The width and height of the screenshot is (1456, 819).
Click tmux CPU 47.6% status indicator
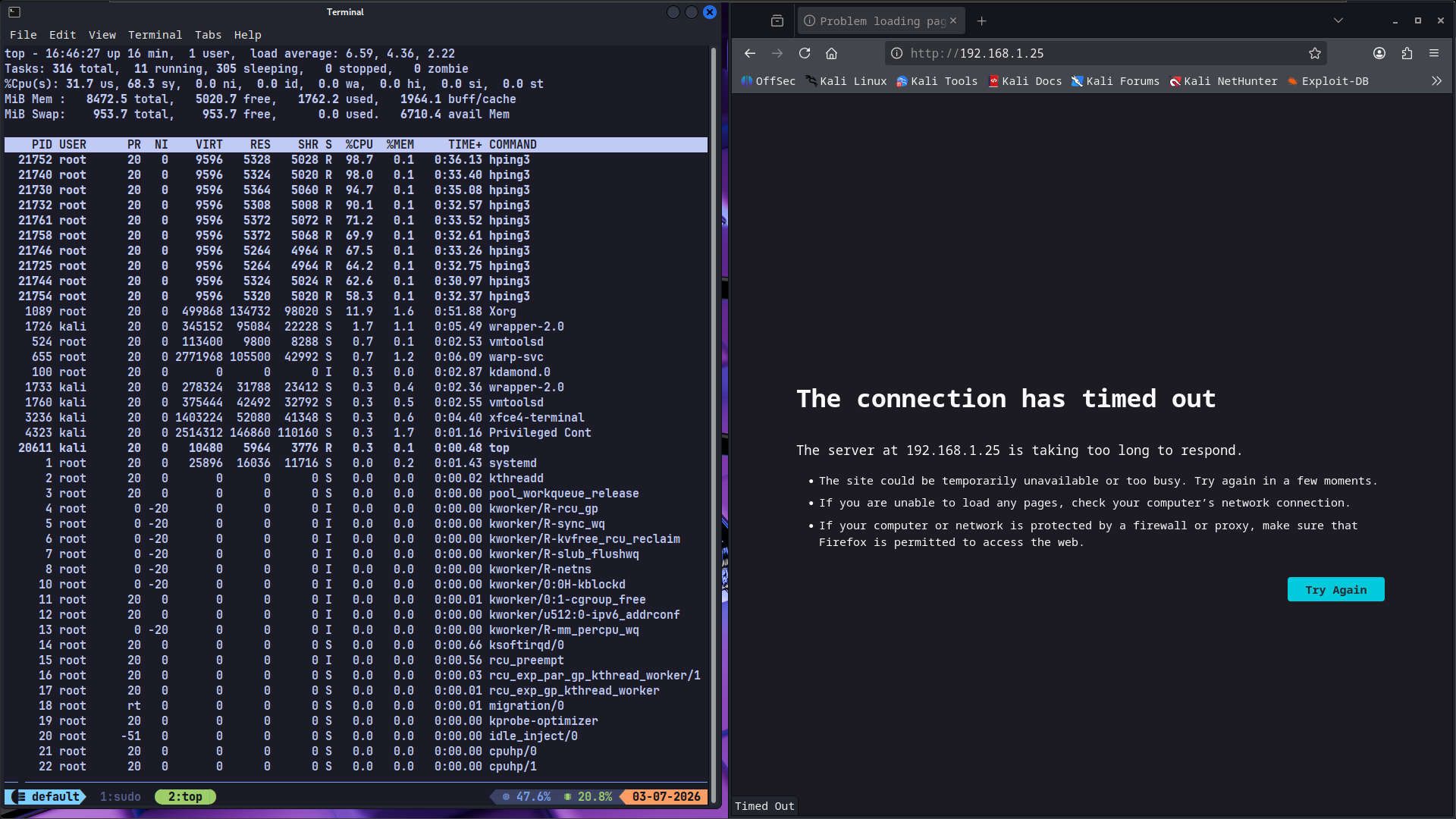coord(526,797)
